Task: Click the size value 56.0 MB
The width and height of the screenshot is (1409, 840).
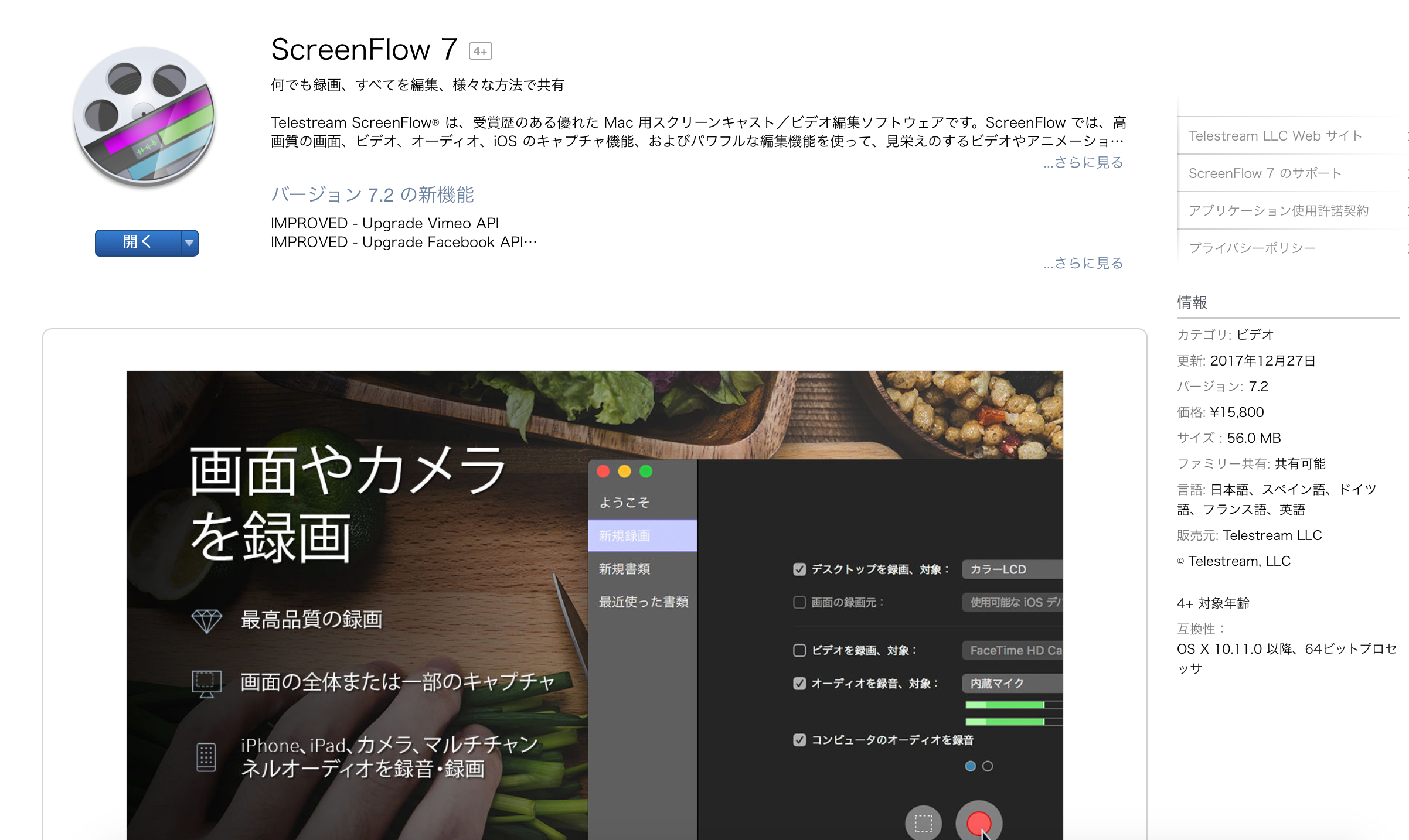Action: click(x=1254, y=438)
